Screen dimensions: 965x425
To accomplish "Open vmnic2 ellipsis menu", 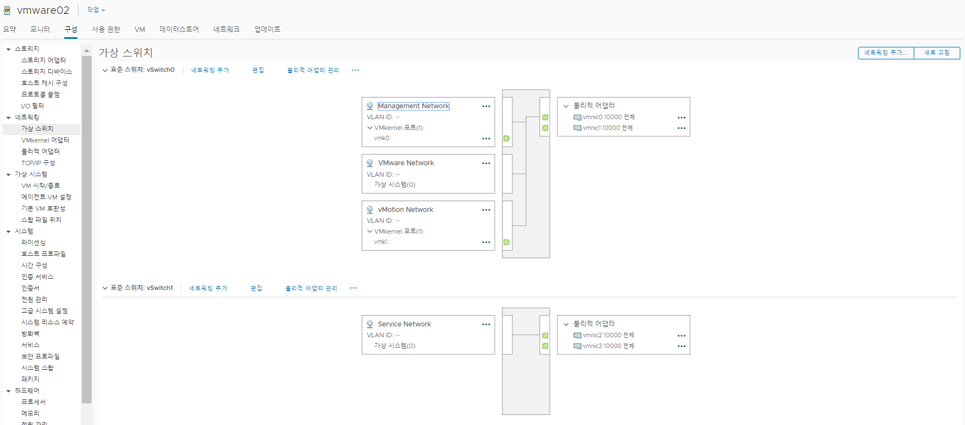I will click(681, 336).
